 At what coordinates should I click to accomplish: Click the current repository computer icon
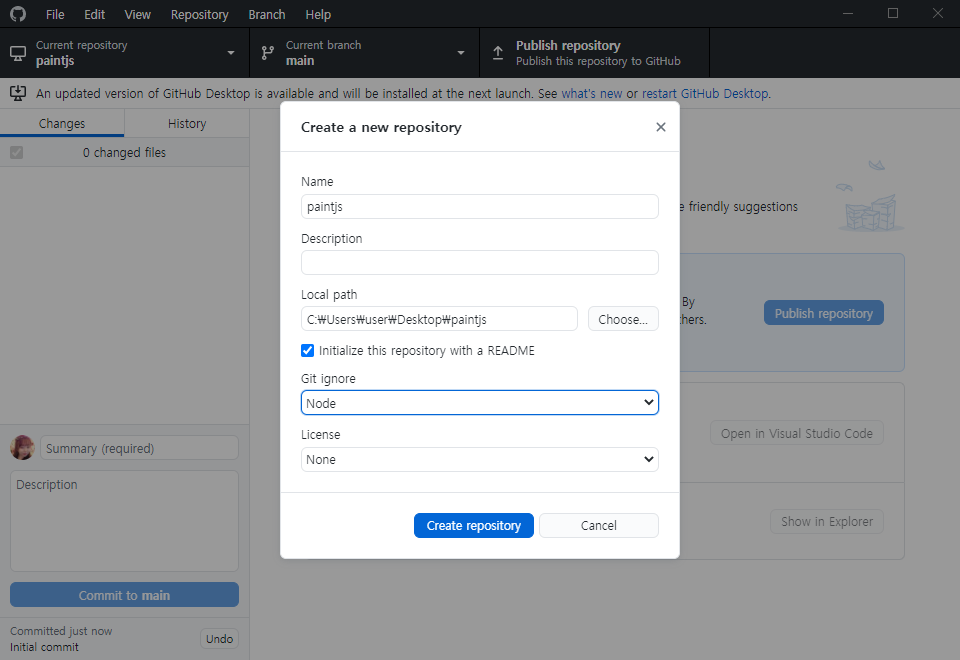[18, 53]
